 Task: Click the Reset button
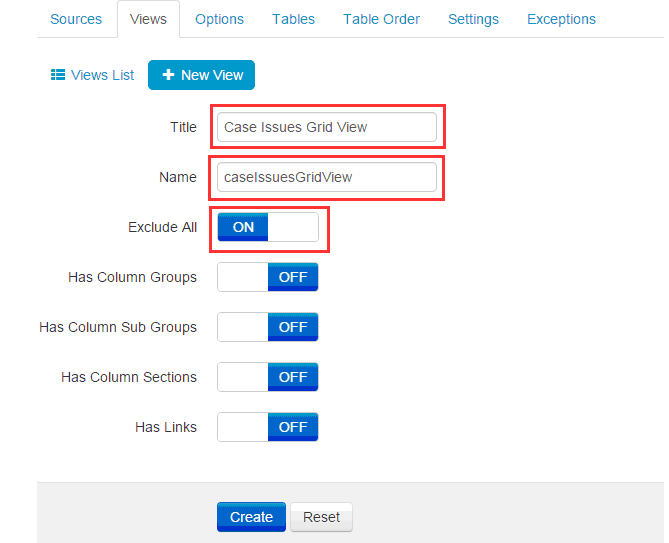point(321,517)
